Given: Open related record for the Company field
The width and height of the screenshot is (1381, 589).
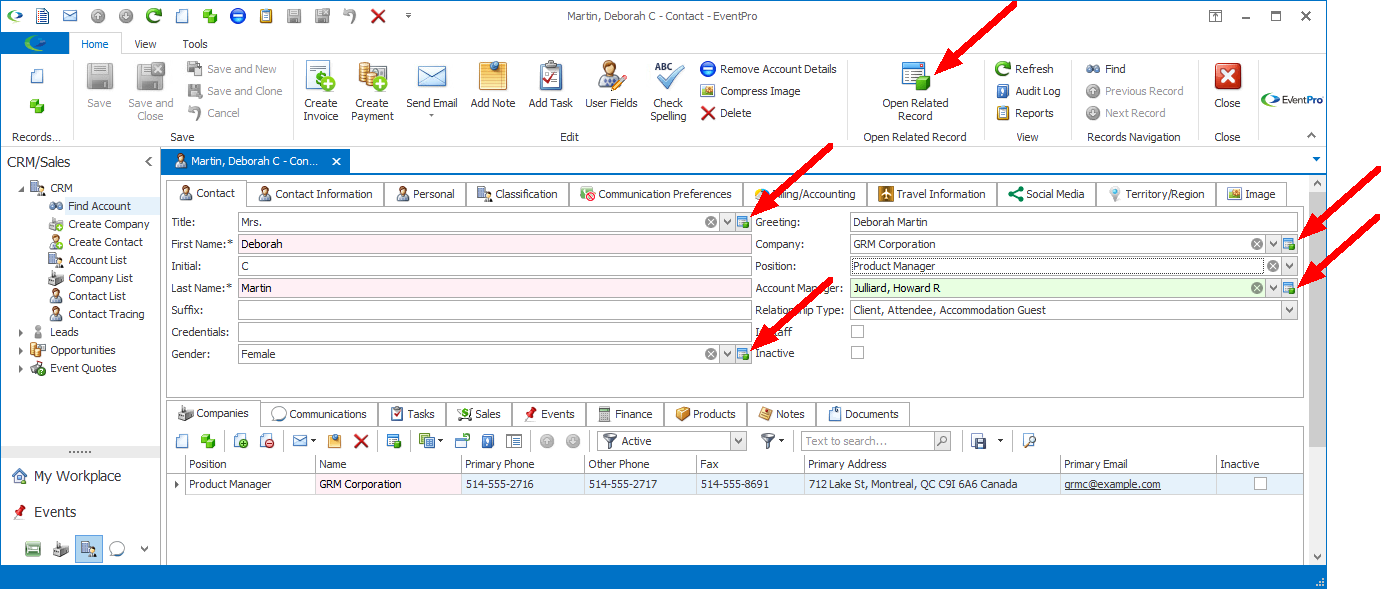Looking at the screenshot, I should pyautogui.click(x=1290, y=244).
